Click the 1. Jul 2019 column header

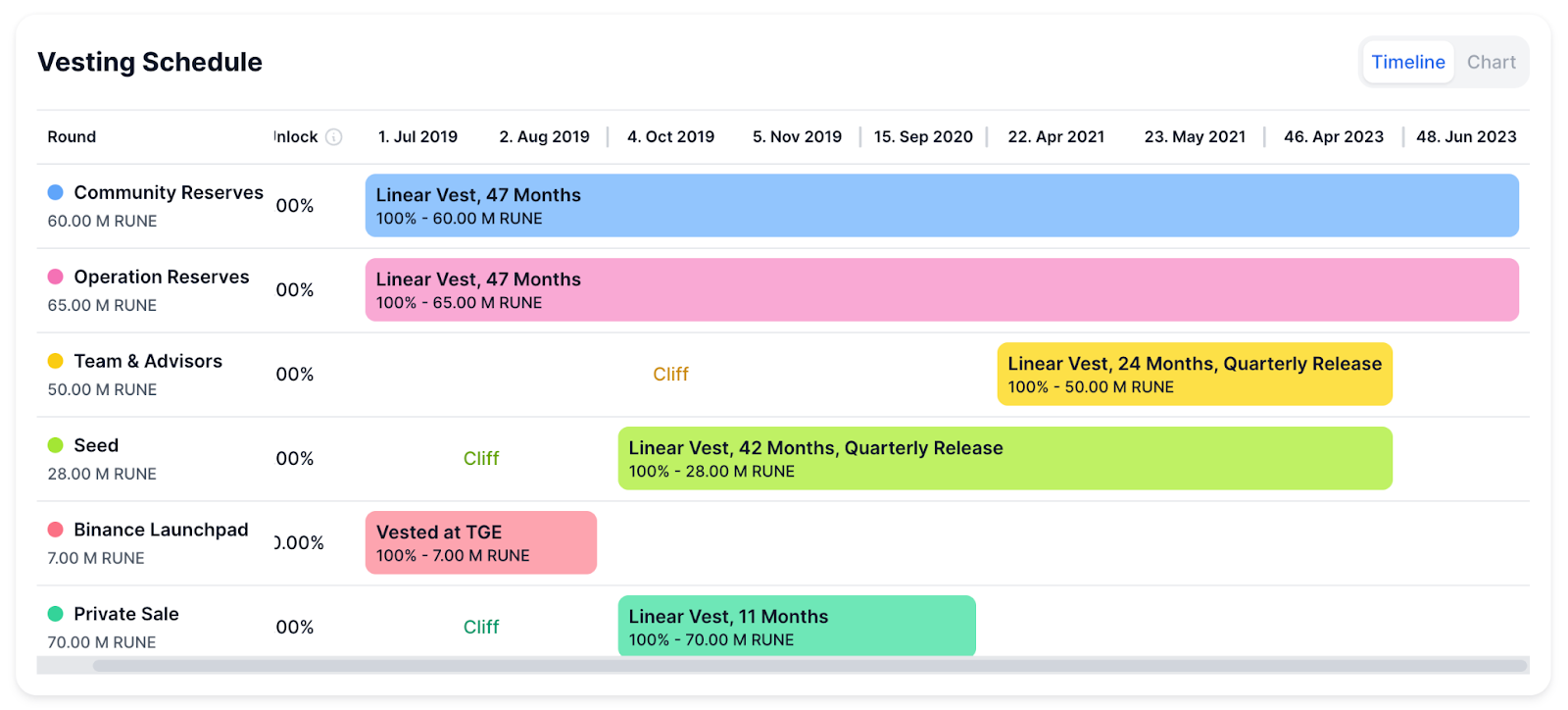click(417, 137)
